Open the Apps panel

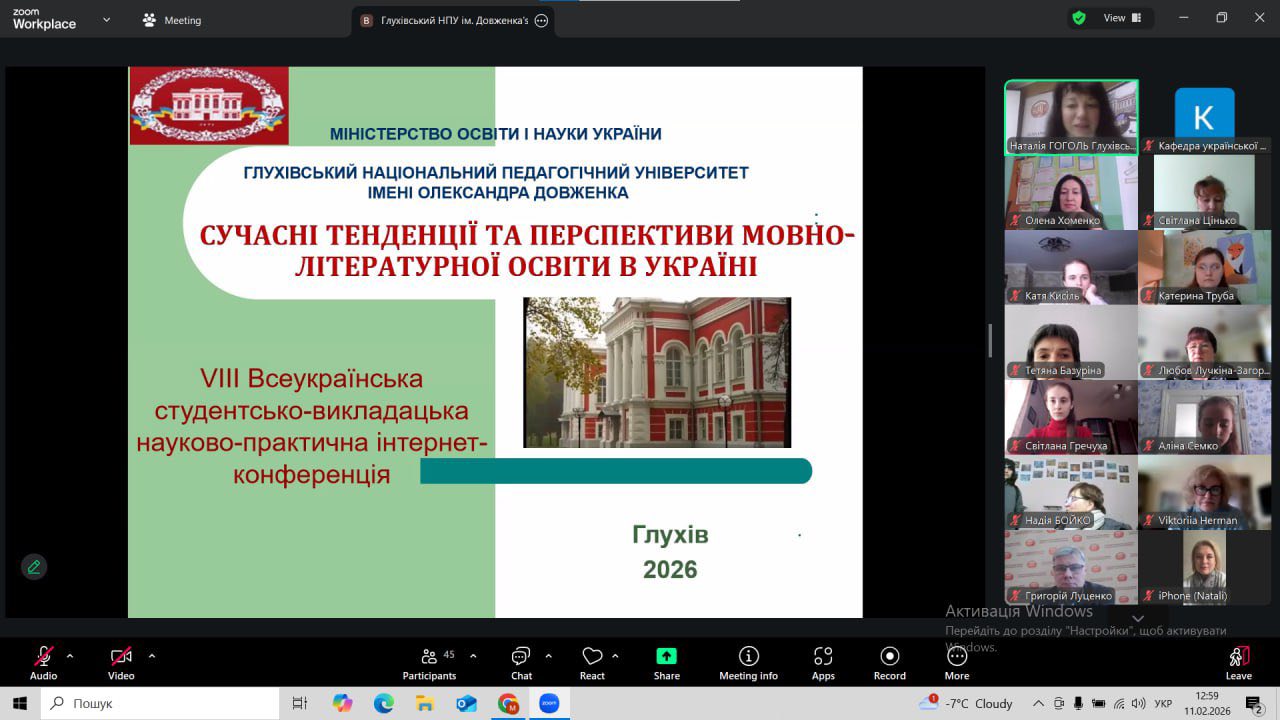823,662
